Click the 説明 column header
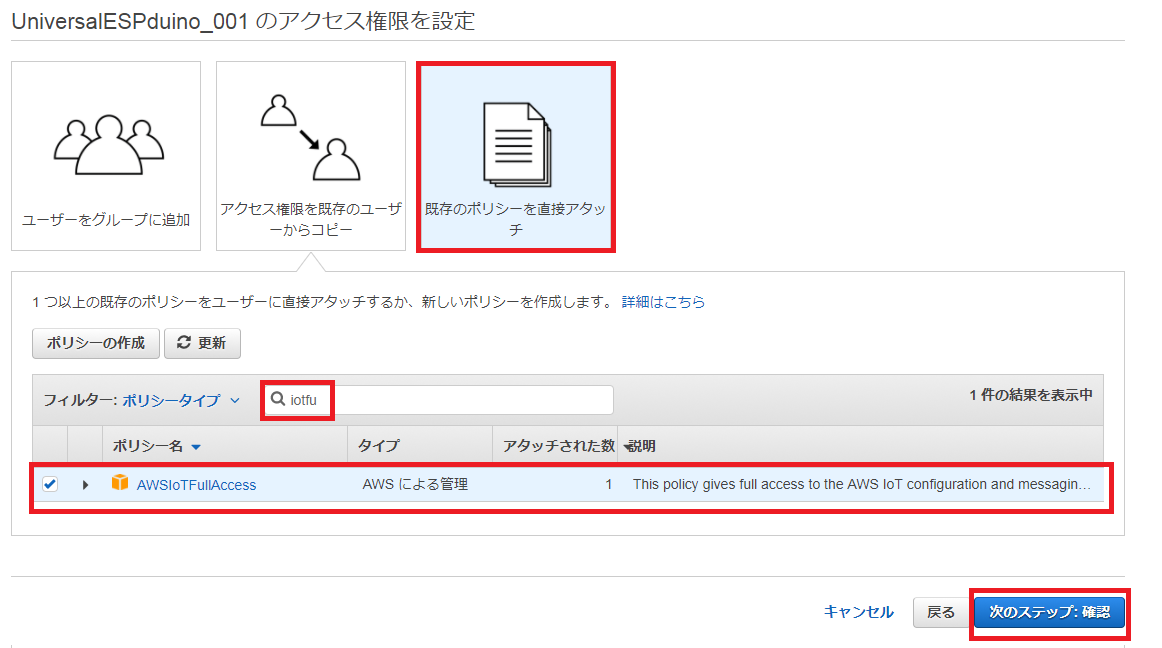1162x648 pixels. (641, 446)
